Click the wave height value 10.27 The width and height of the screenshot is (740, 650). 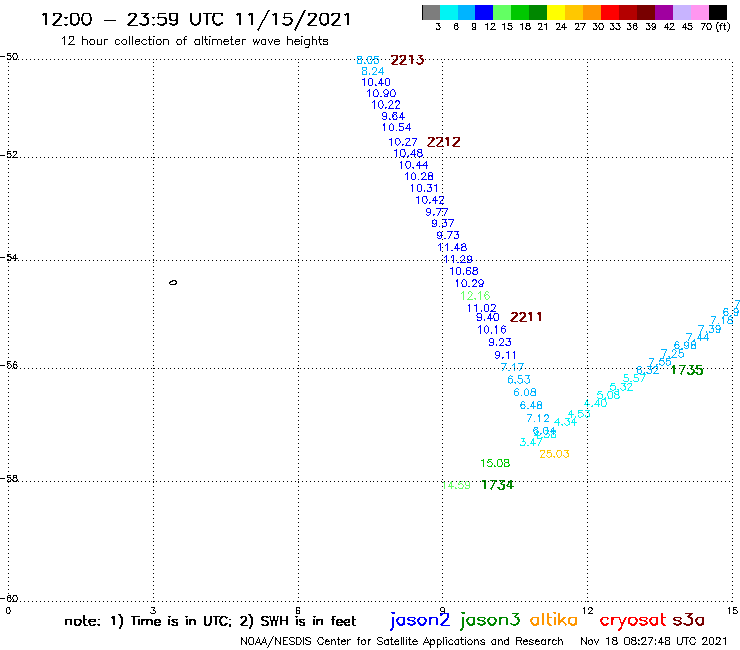coord(403,142)
